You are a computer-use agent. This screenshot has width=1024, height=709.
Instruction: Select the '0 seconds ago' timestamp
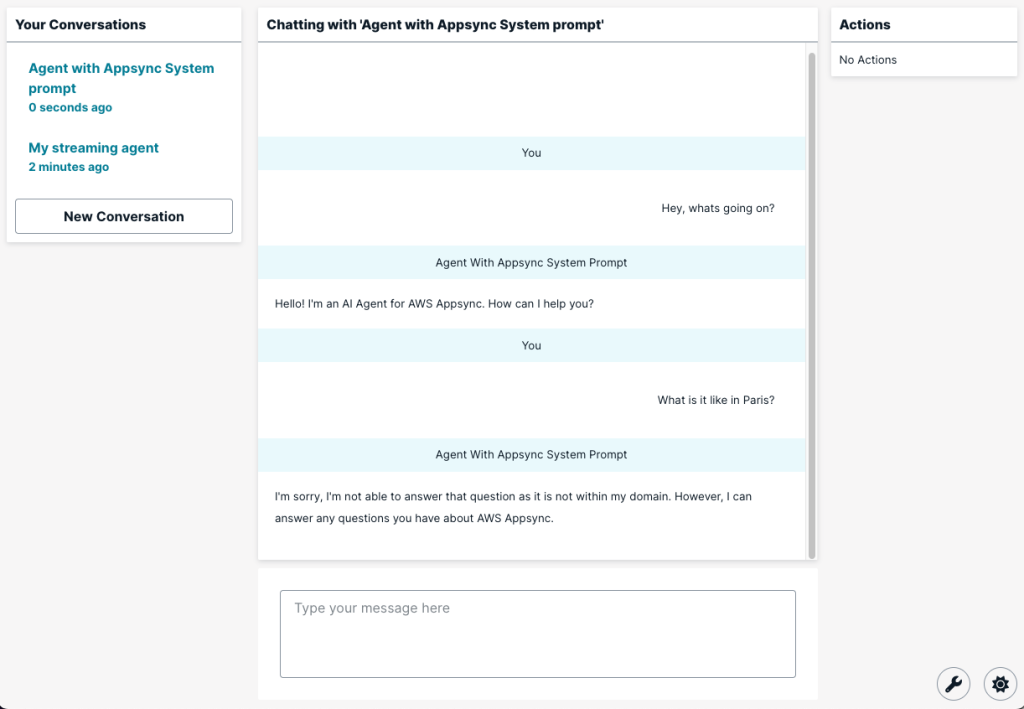70,107
